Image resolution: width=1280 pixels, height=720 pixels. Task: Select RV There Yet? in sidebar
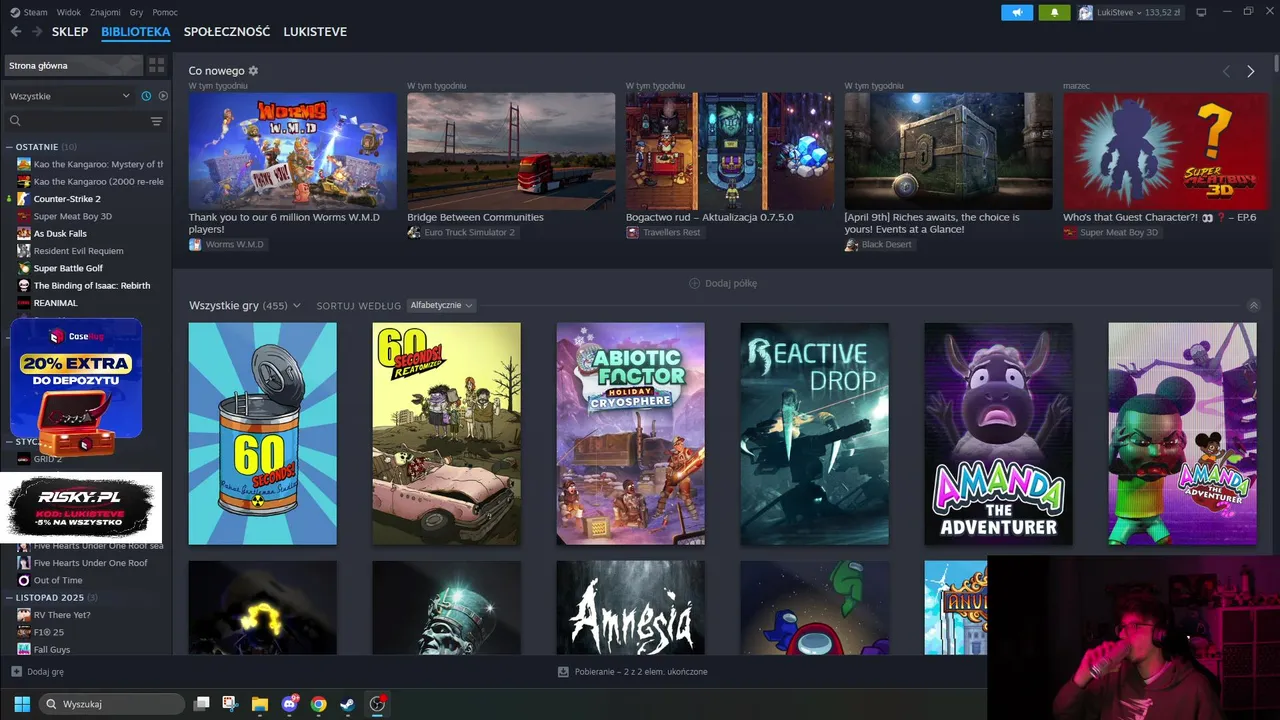click(62, 615)
